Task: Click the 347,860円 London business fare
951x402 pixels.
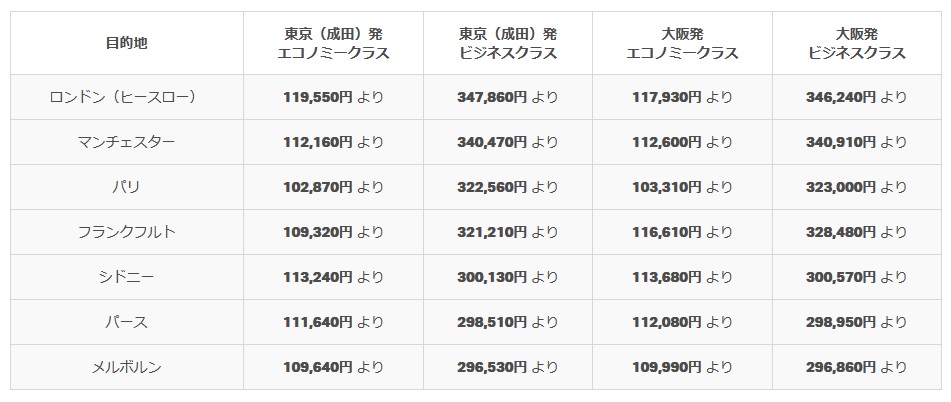Action: (x=492, y=97)
